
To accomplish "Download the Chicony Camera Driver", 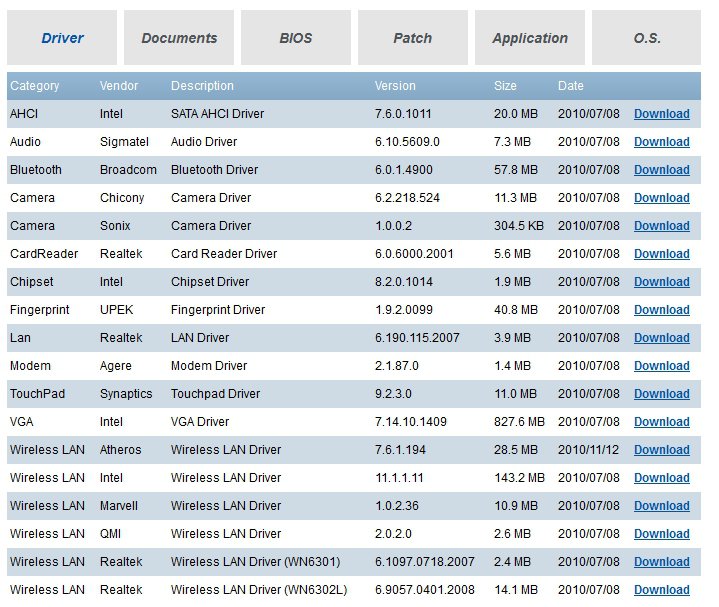I will pos(662,198).
